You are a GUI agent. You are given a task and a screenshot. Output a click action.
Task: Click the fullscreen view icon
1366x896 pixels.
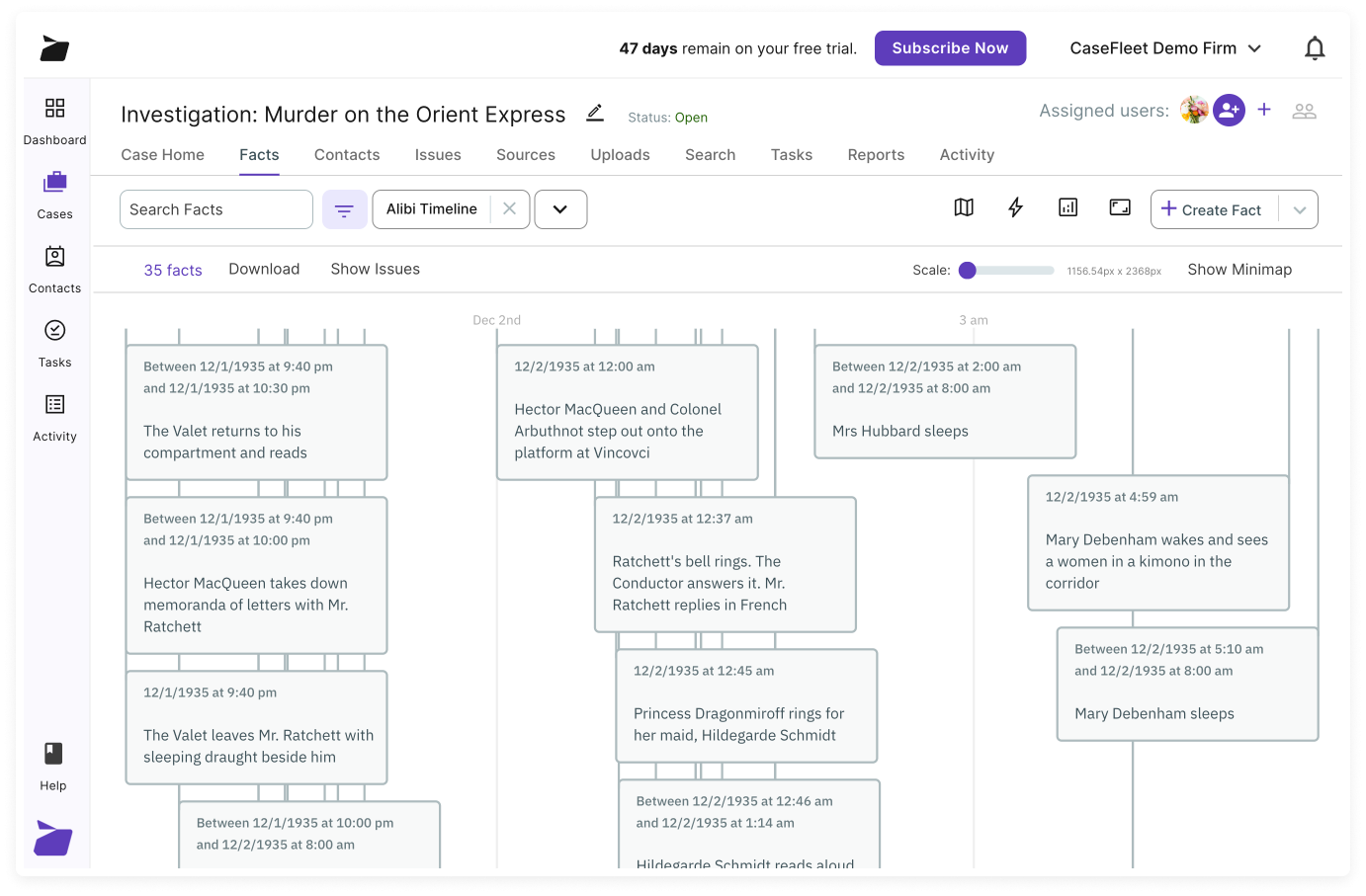(1120, 207)
